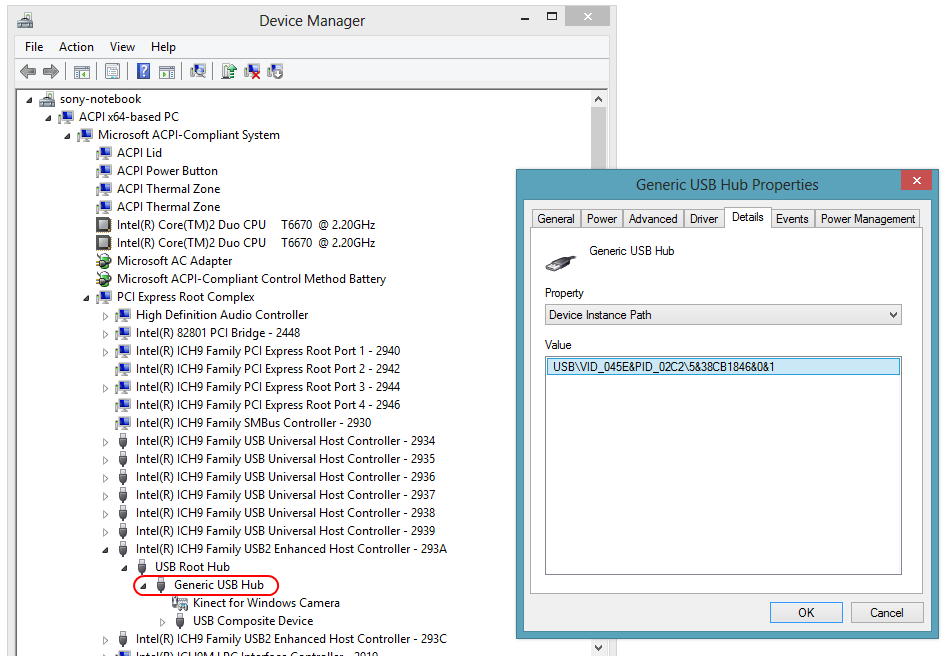Click the Device Manager scrollbar up arrow
Image resolution: width=949 pixels, height=656 pixels.
pyautogui.click(x=598, y=99)
